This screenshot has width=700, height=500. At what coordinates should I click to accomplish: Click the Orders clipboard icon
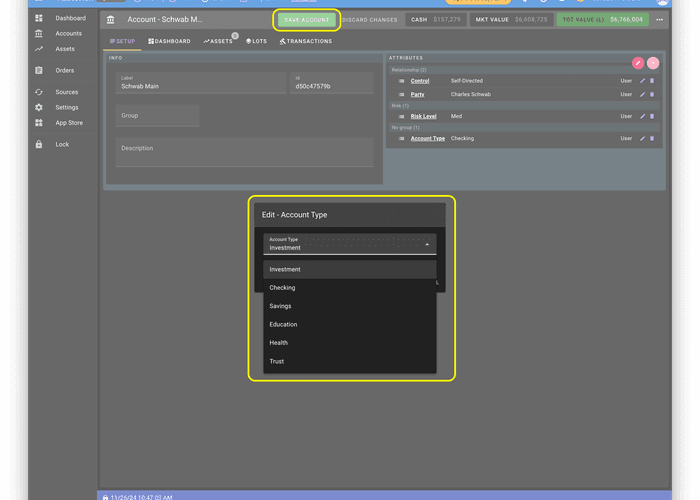tap(39, 70)
